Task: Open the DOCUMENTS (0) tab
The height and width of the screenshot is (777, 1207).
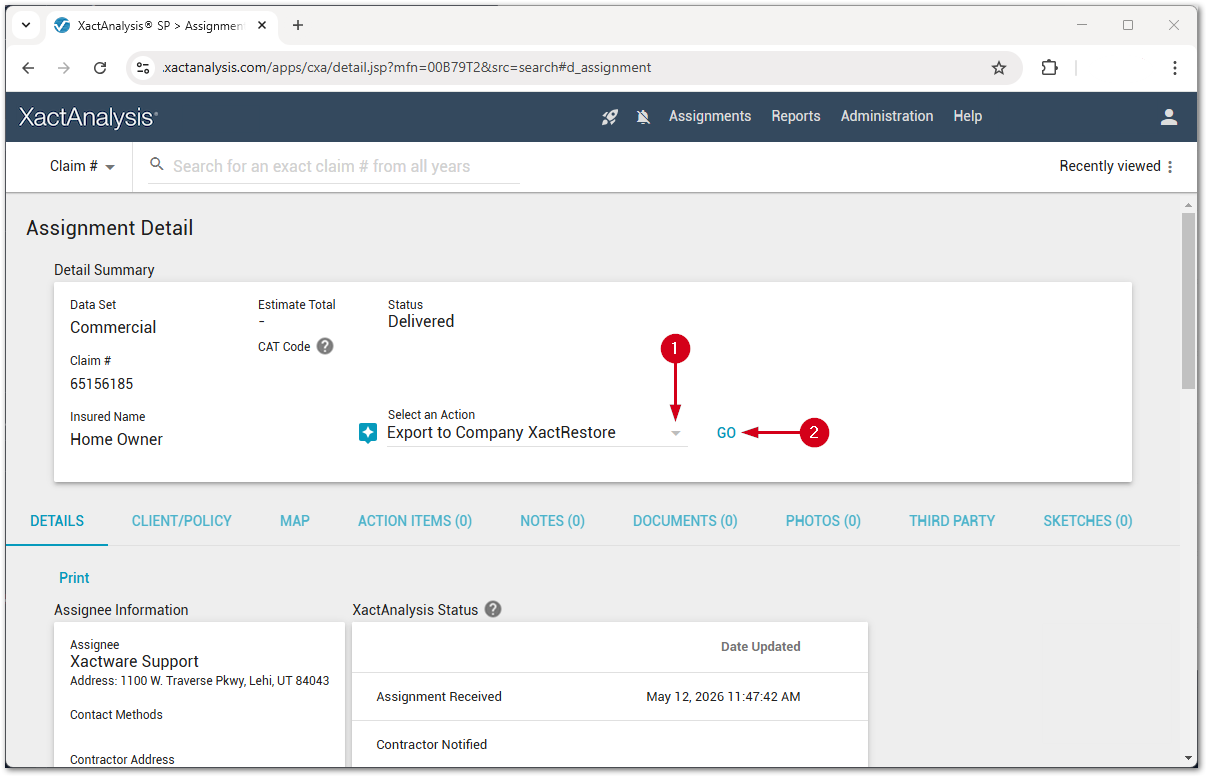Action: [685, 521]
